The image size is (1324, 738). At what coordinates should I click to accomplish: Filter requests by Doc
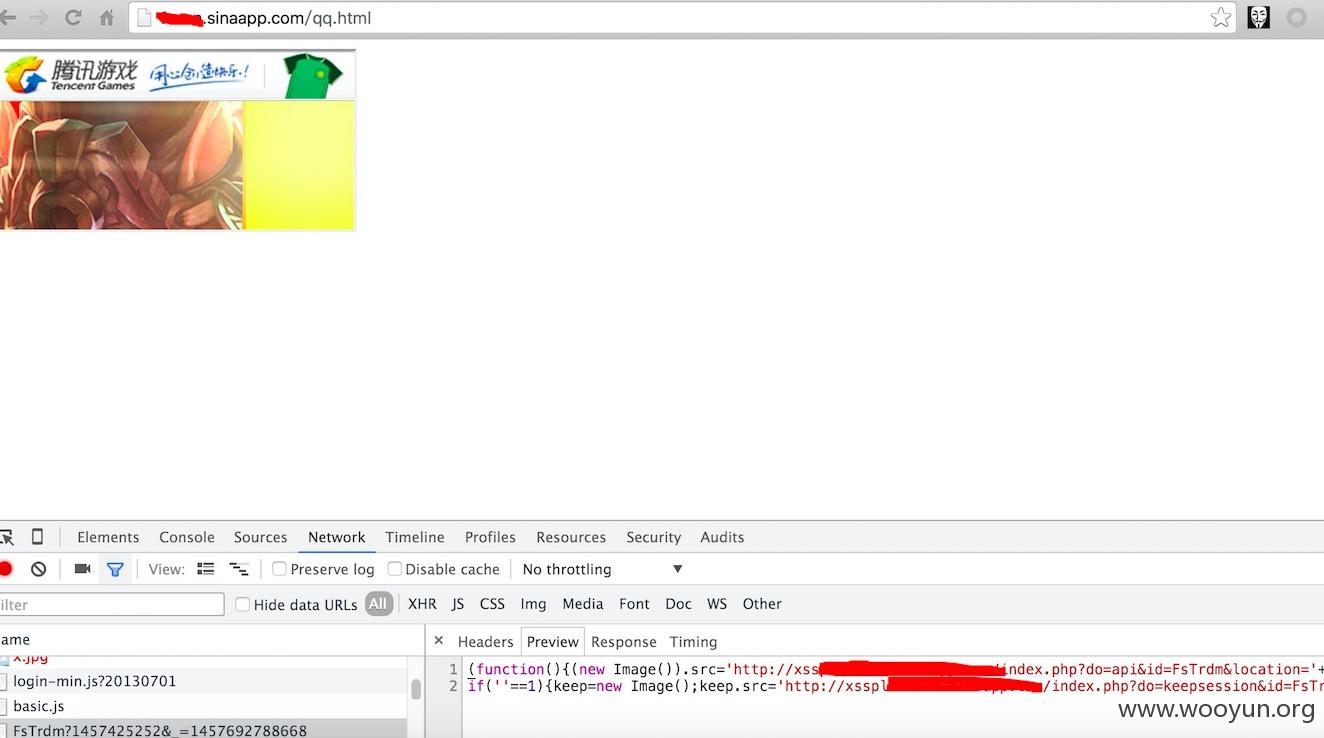(678, 604)
